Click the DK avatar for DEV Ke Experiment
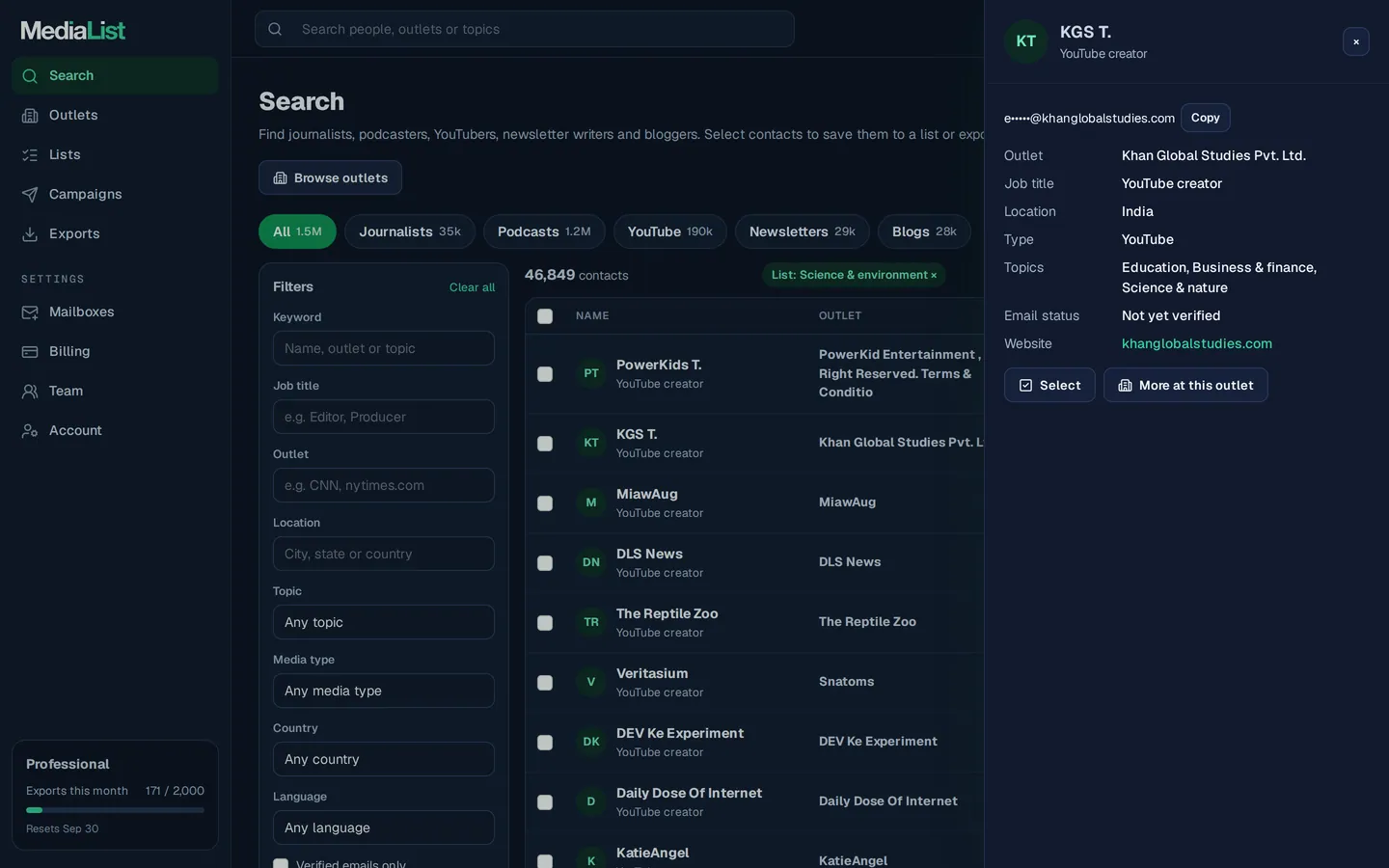Image resolution: width=1389 pixels, height=868 pixels. [591, 742]
